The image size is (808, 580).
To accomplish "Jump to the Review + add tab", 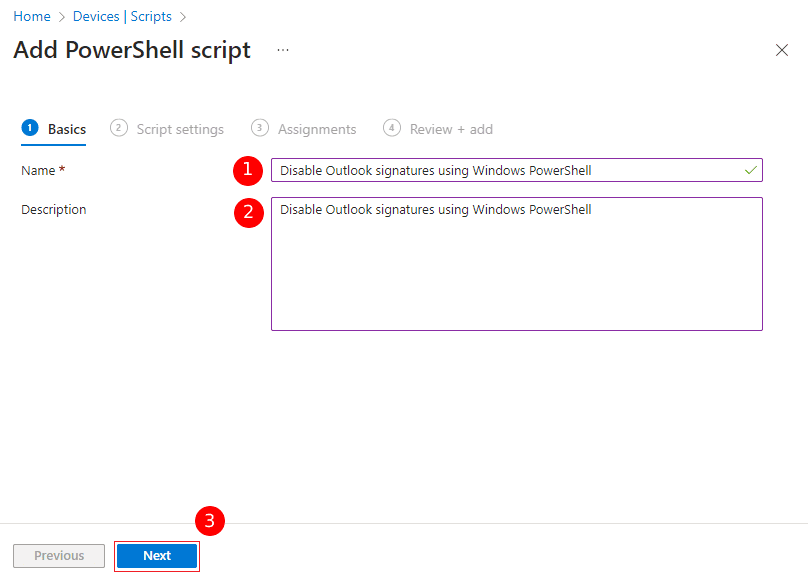I will pyautogui.click(x=451, y=129).
